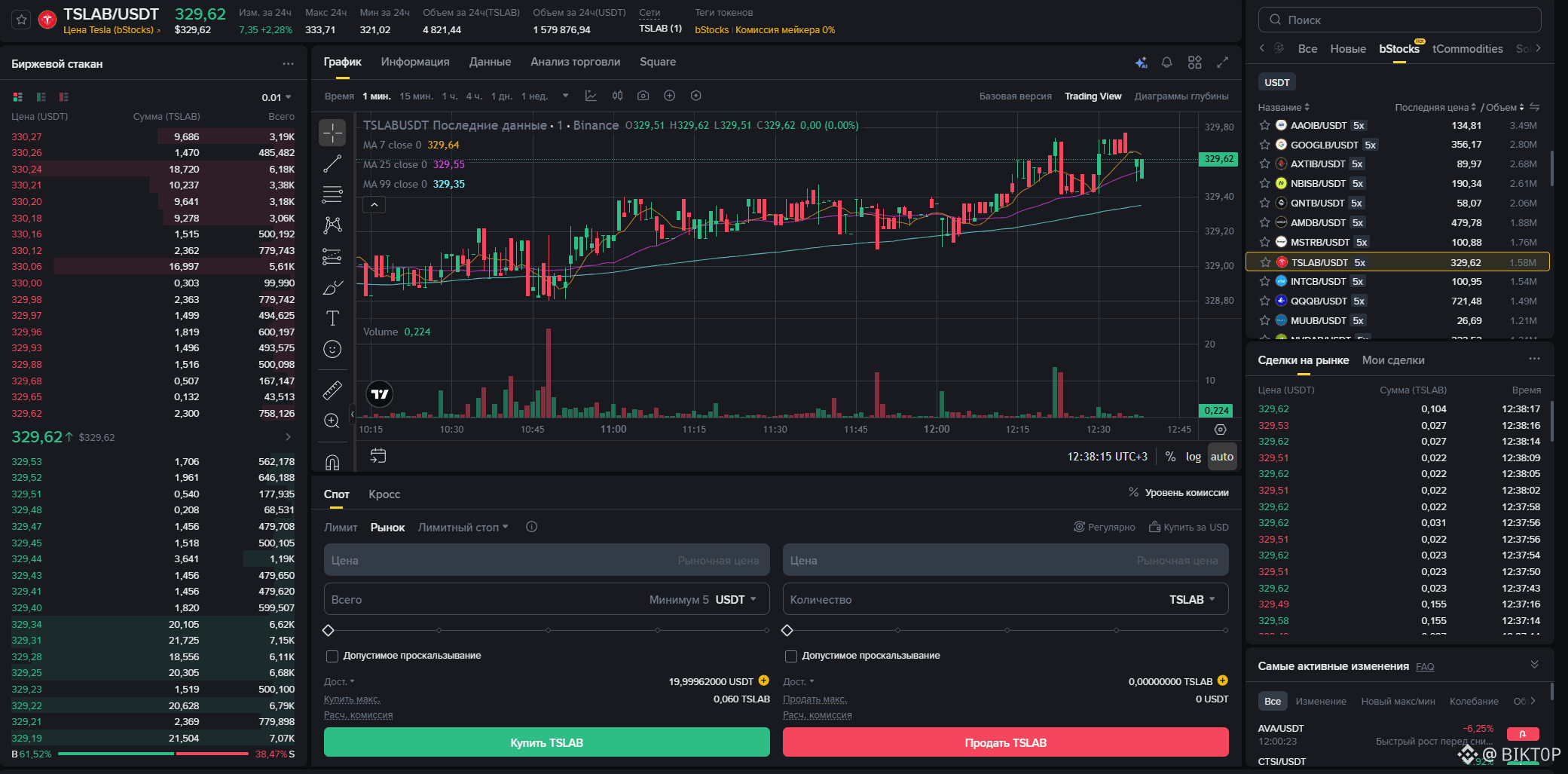This screenshot has height=774, width=1568.
Task: Set the 15 мин. chart interval
Action: pos(416,96)
